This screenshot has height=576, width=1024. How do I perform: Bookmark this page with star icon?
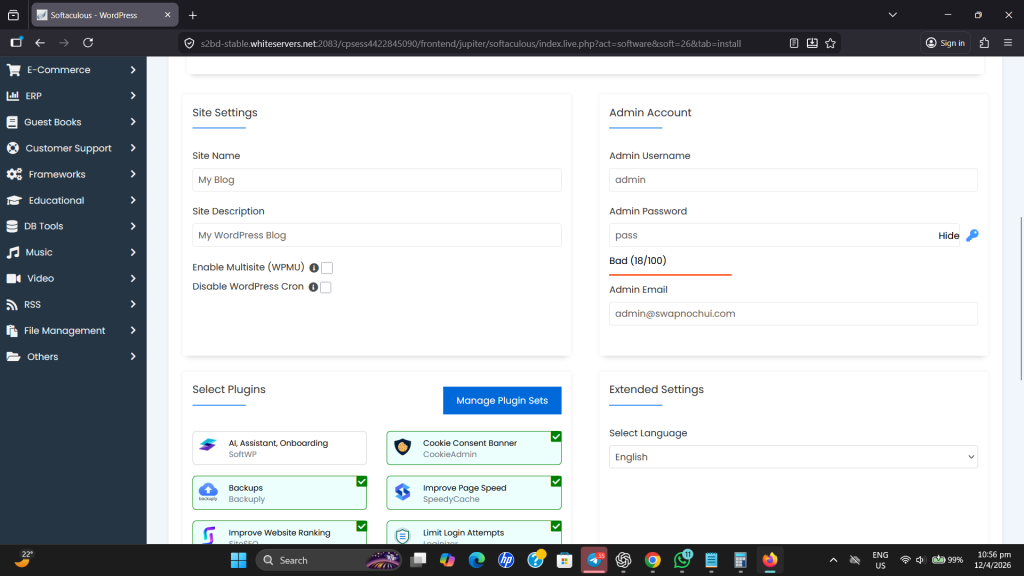coord(831,43)
